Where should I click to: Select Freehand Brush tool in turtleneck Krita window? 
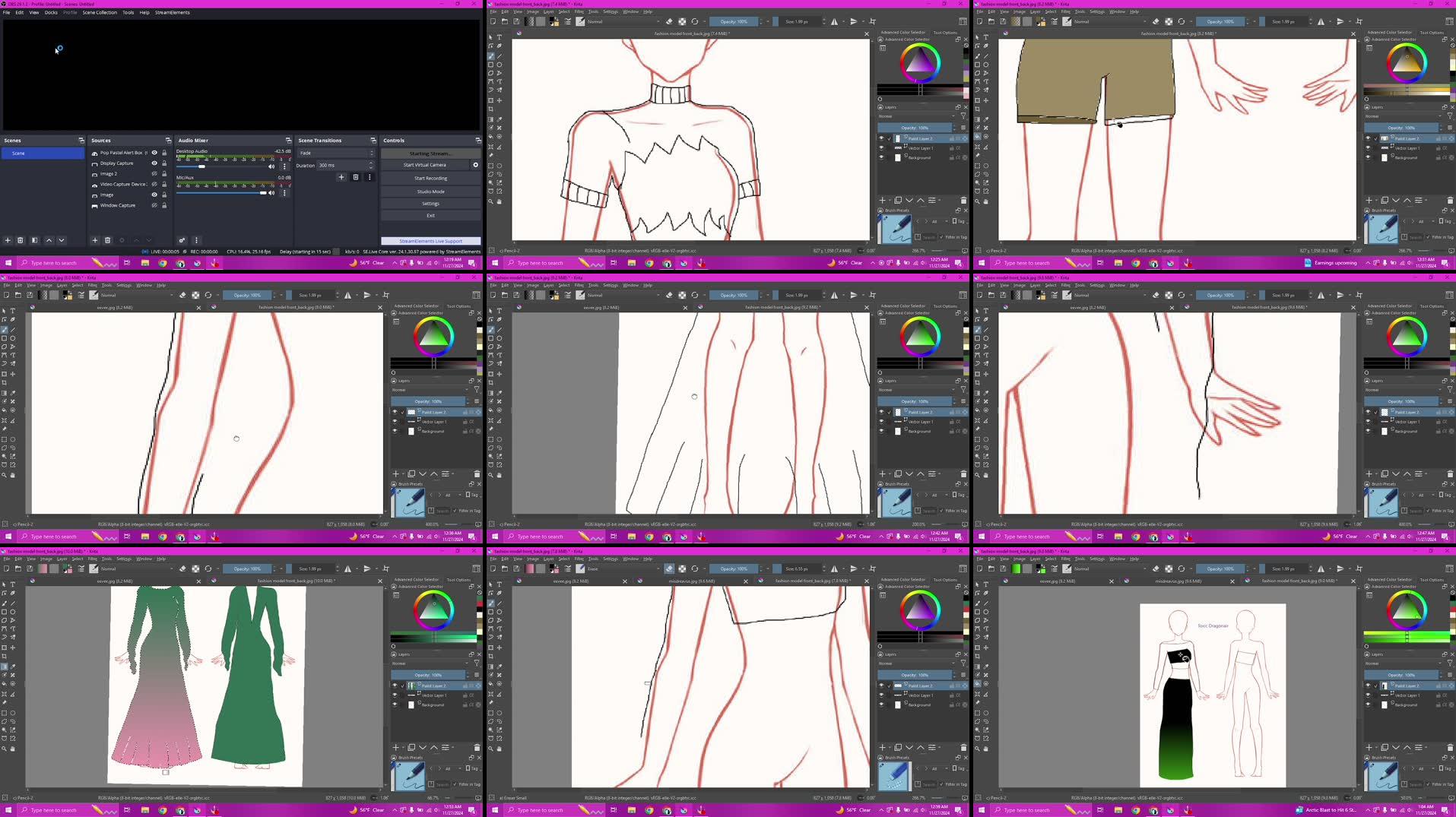491,55
